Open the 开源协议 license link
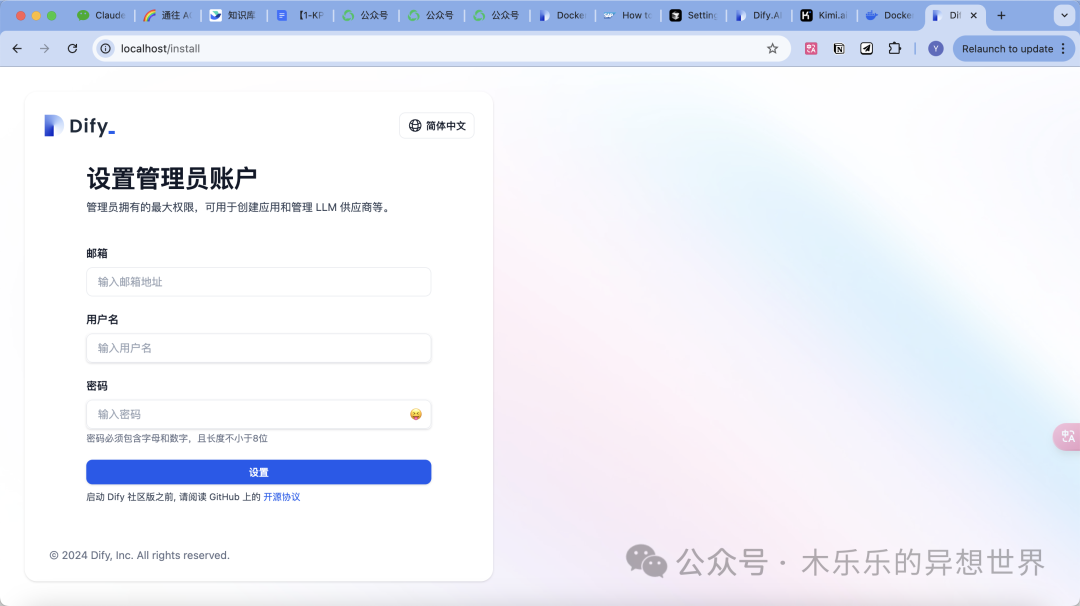 pyautogui.click(x=282, y=497)
